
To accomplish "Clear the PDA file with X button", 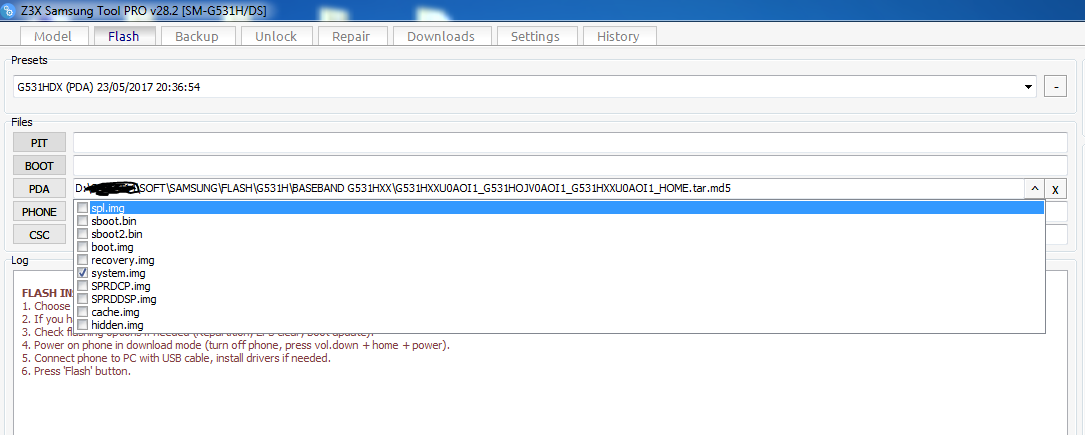I will (x=1055, y=189).
